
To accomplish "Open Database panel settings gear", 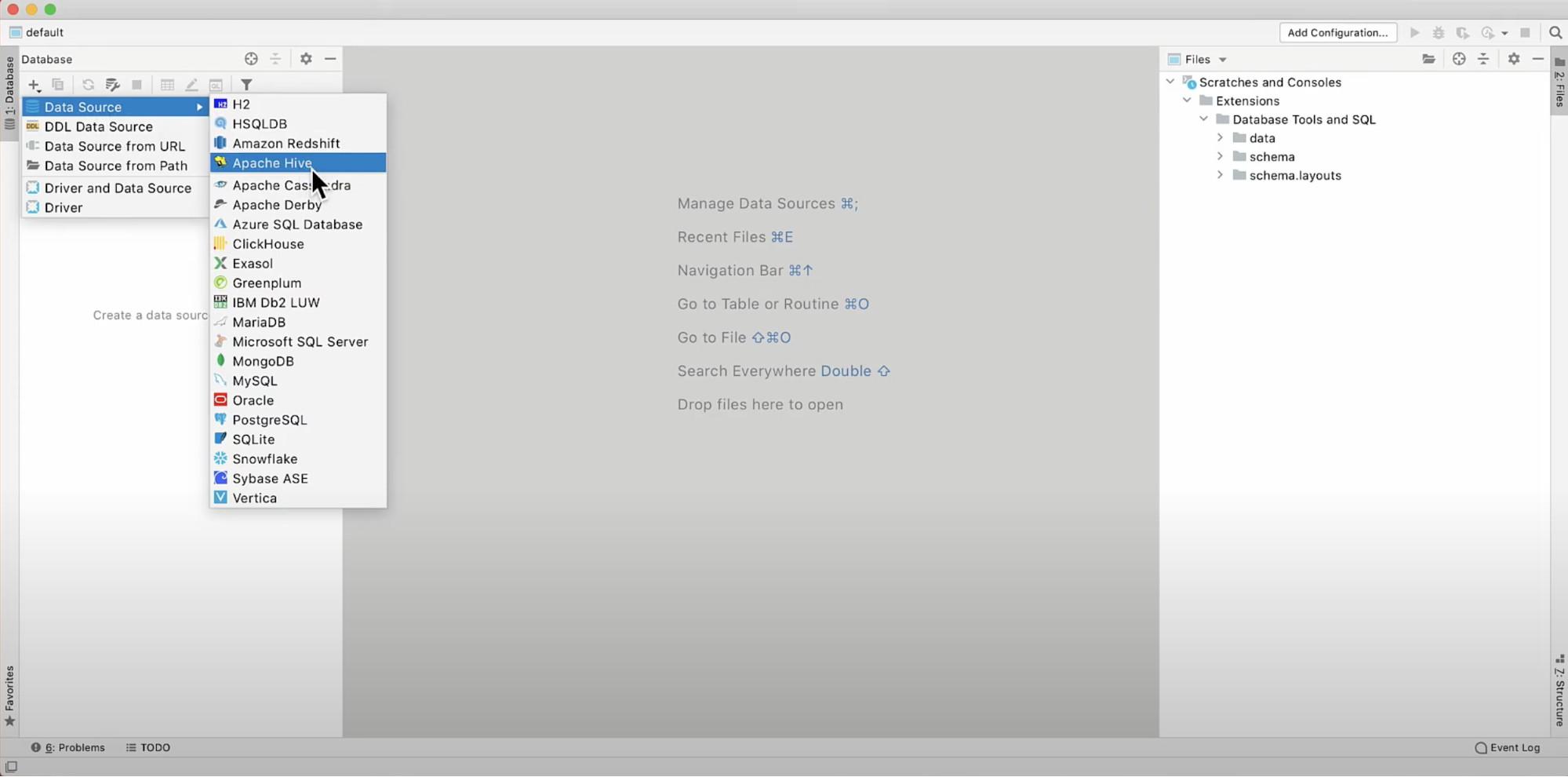I will coord(306,59).
